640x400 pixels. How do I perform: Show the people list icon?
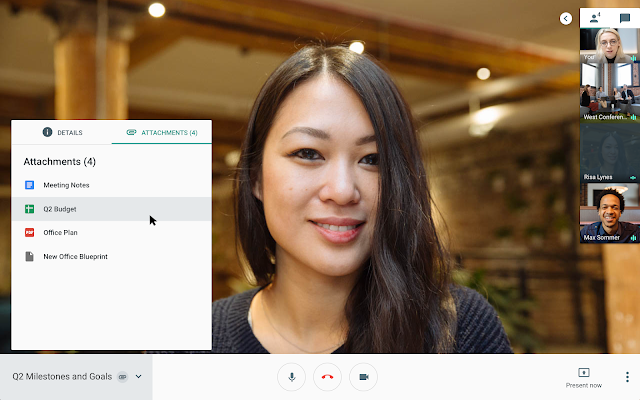(x=595, y=18)
